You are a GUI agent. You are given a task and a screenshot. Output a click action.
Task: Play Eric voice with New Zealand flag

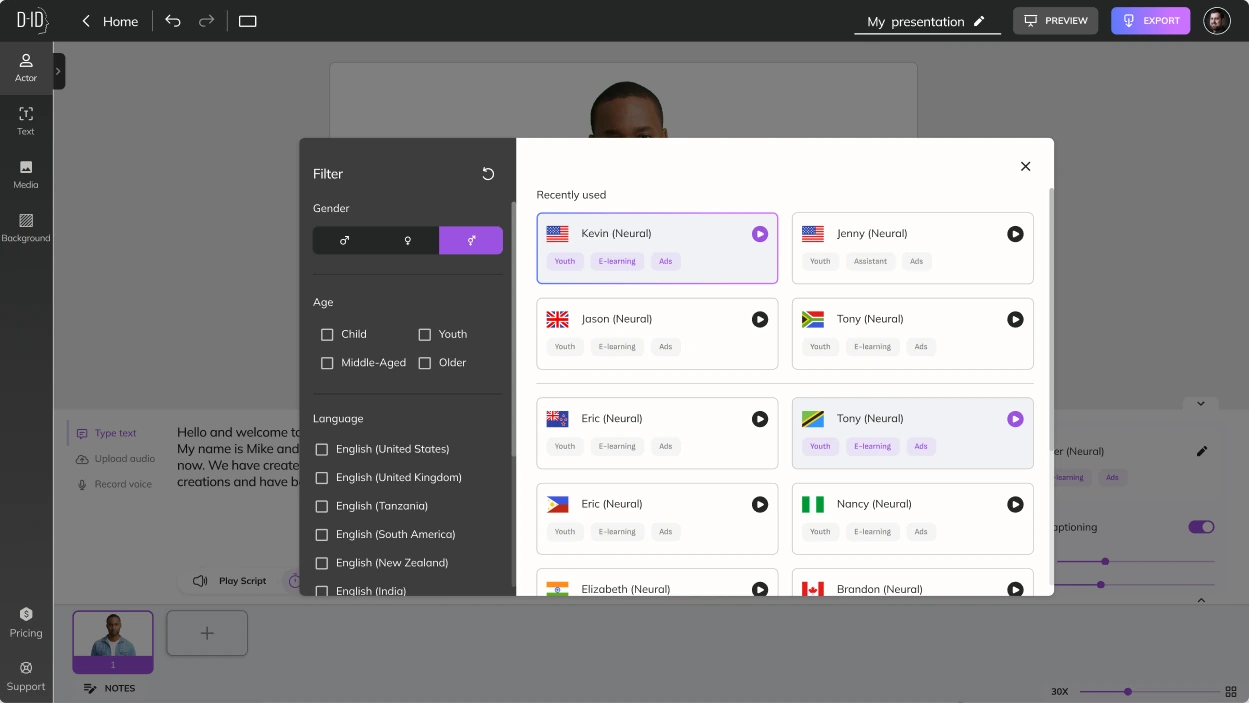click(760, 419)
